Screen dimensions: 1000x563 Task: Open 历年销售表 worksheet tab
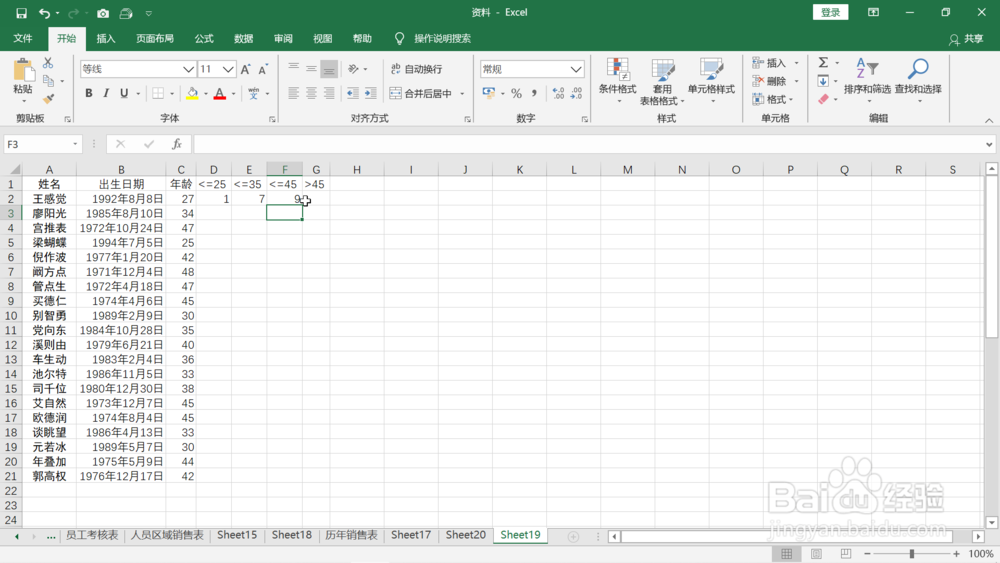pyautogui.click(x=351, y=535)
